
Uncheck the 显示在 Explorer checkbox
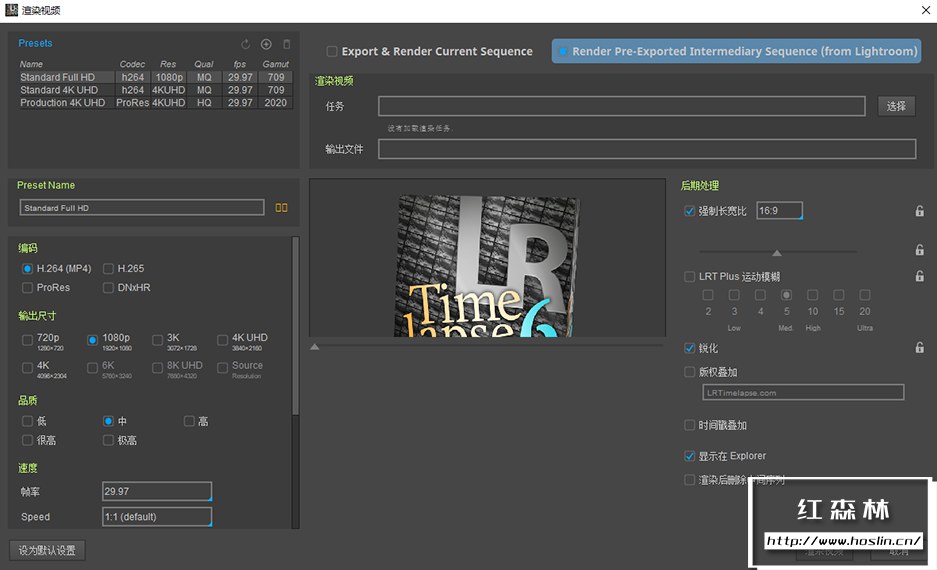(x=690, y=456)
